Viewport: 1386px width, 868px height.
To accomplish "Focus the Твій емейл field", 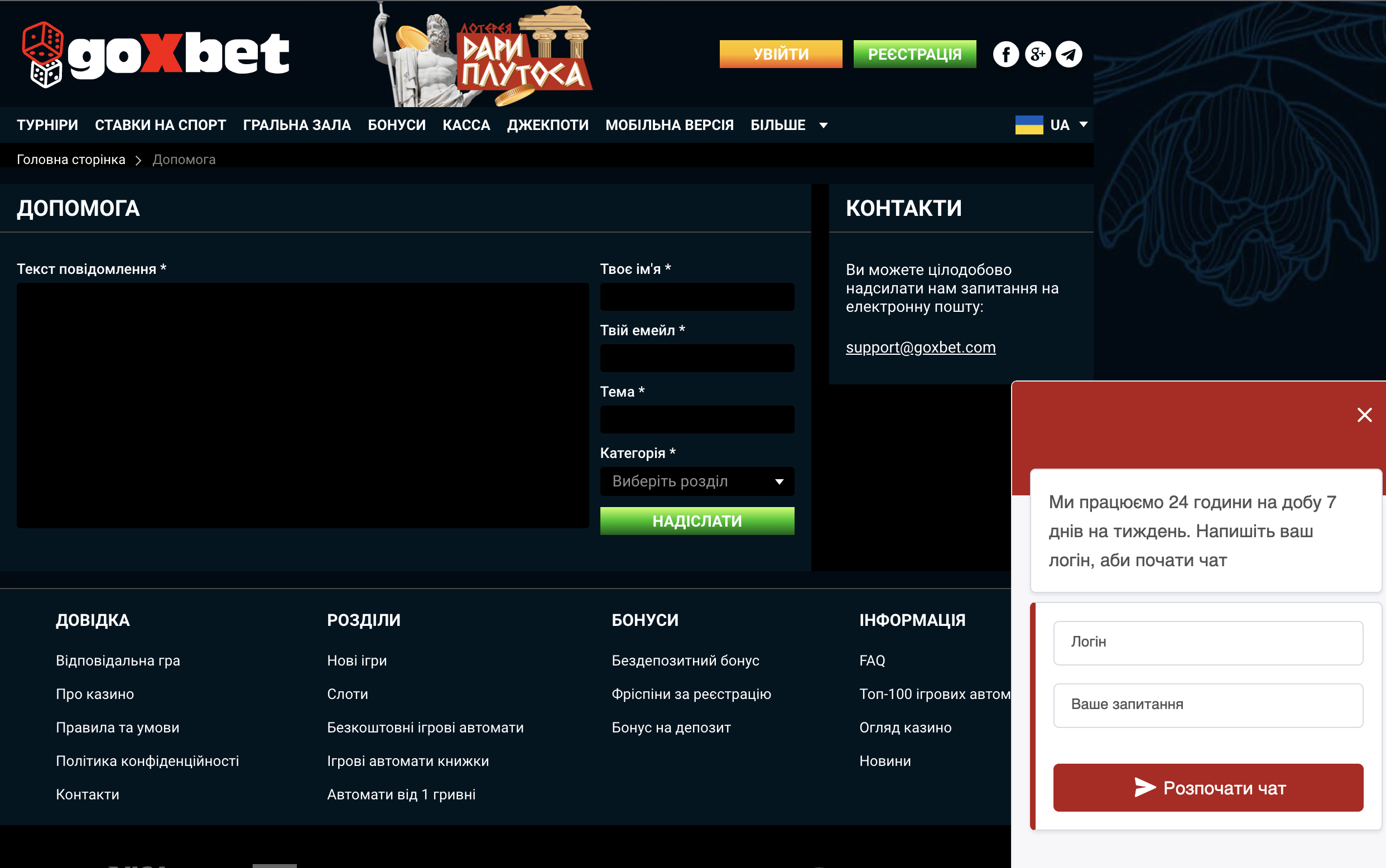I will pyautogui.click(x=697, y=358).
